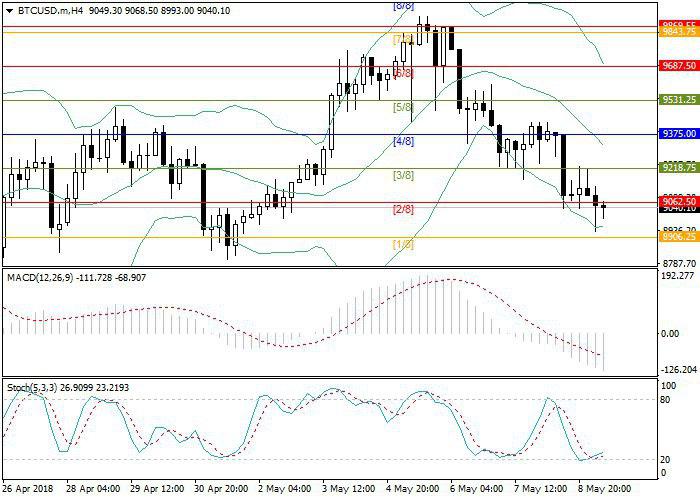Select the 9375.00 blue price tag
This screenshot has width=700, height=500.
point(678,135)
